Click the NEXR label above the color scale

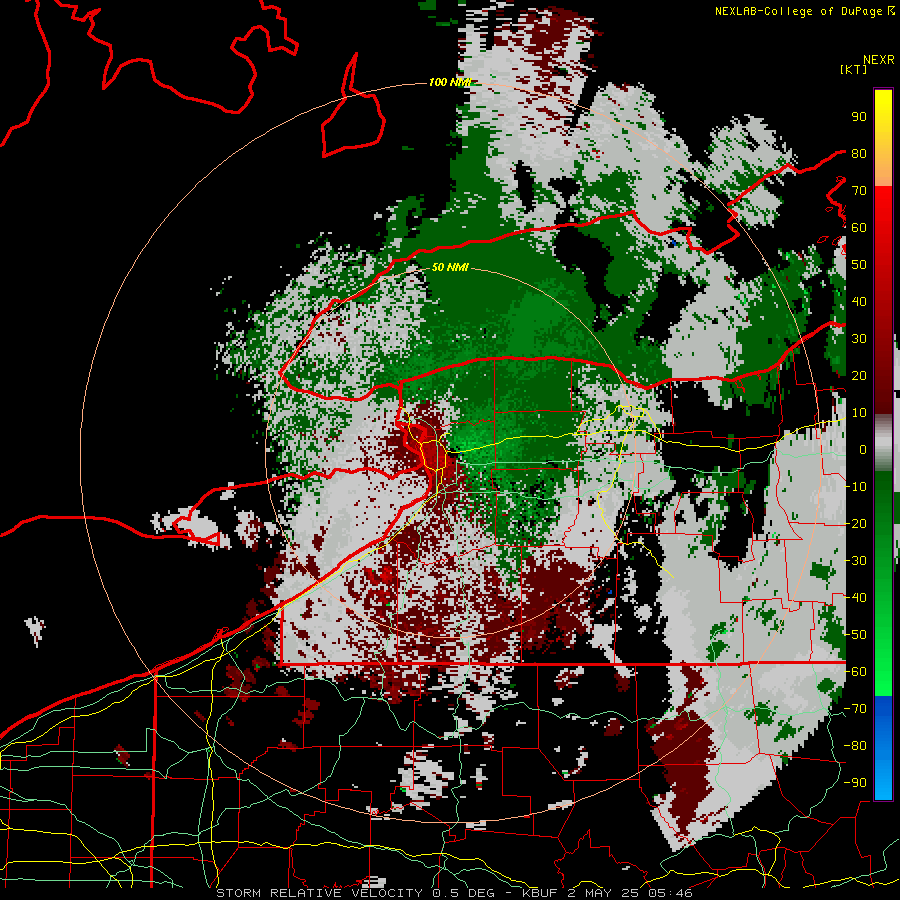[x=879, y=60]
